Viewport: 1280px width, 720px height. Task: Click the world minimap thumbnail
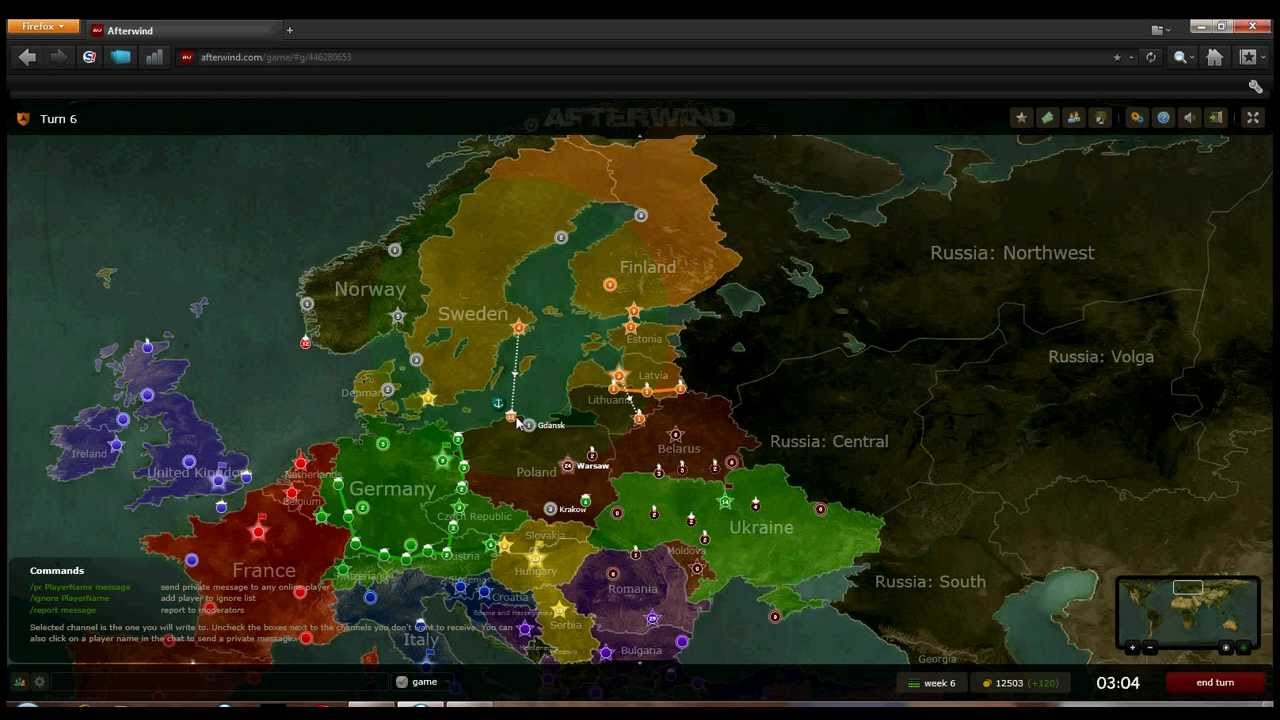(1188, 609)
